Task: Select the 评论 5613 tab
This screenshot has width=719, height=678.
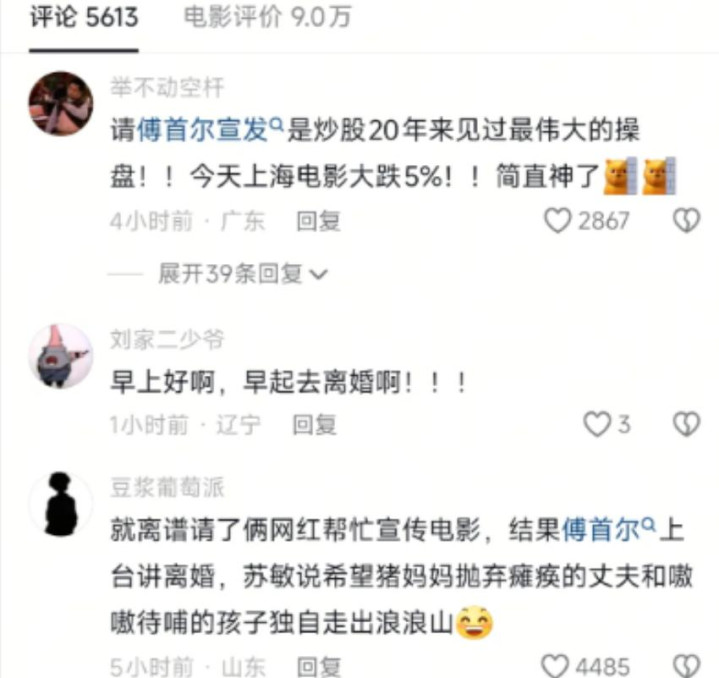Action: coord(84,17)
